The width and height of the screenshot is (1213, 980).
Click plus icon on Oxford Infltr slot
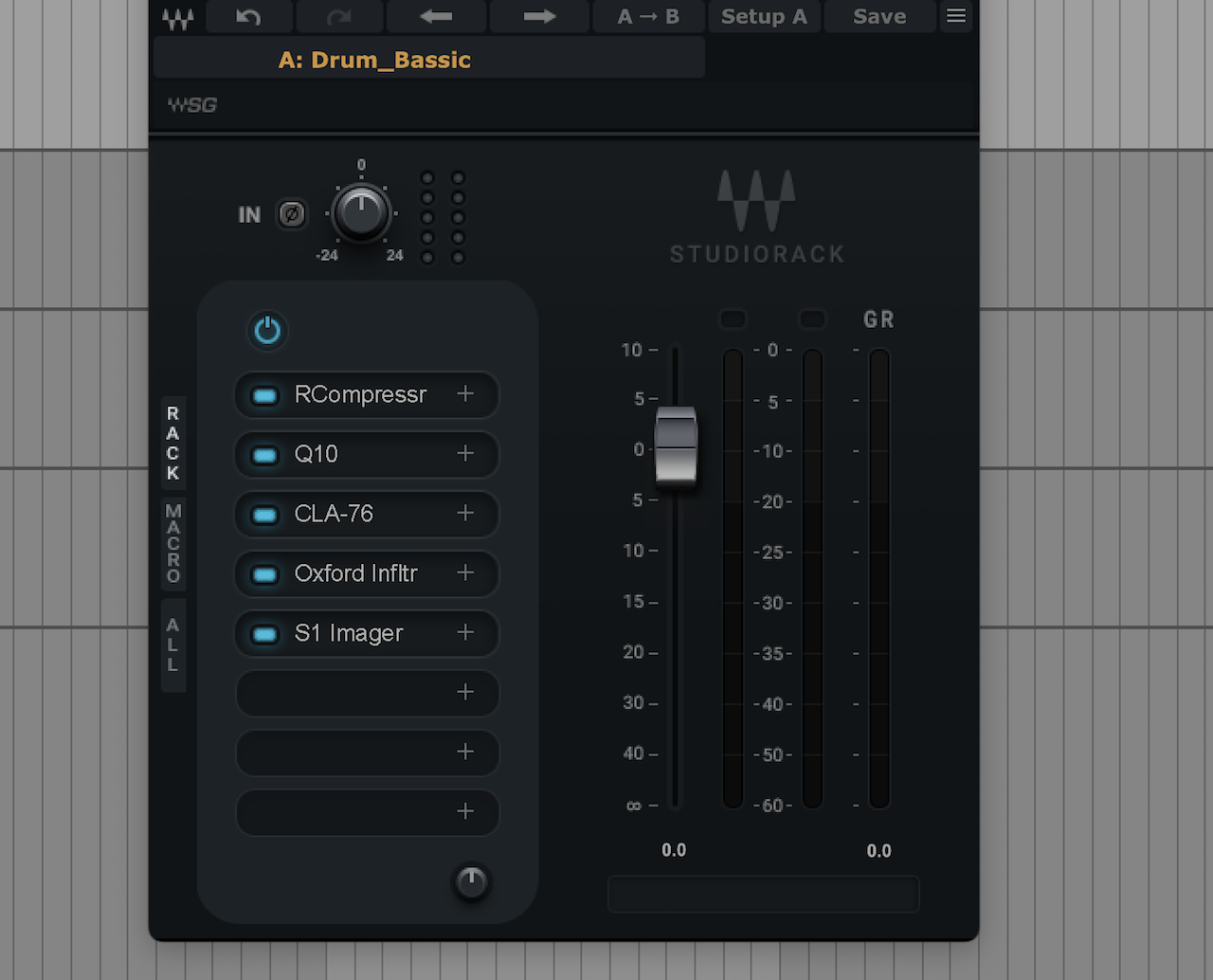point(465,572)
